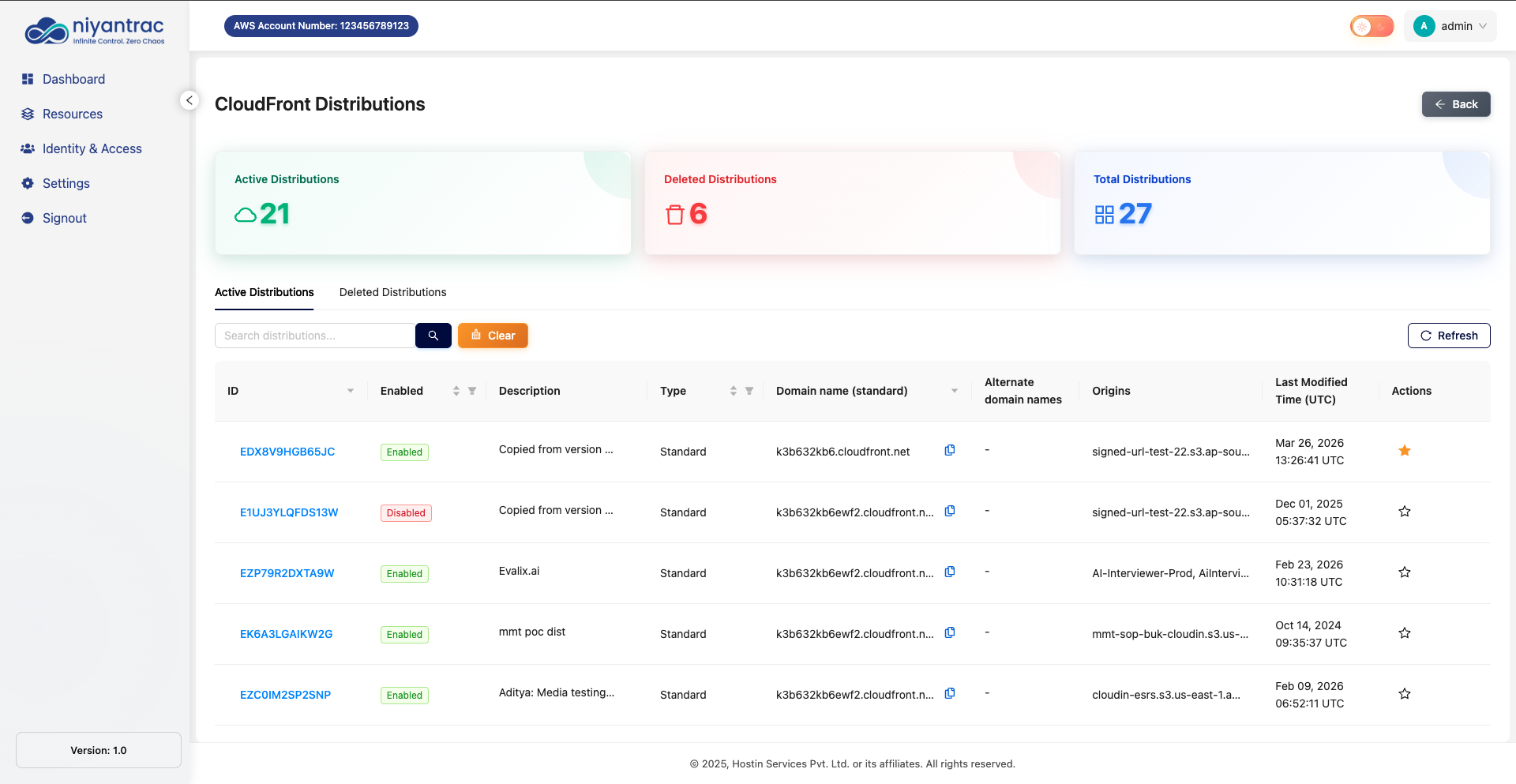
Task: Click the search magnifier button
Action: click(x=433, y=336)
